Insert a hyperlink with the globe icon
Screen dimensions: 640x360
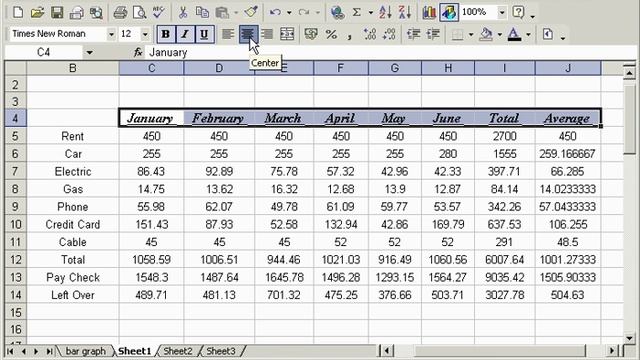[337, 12]
